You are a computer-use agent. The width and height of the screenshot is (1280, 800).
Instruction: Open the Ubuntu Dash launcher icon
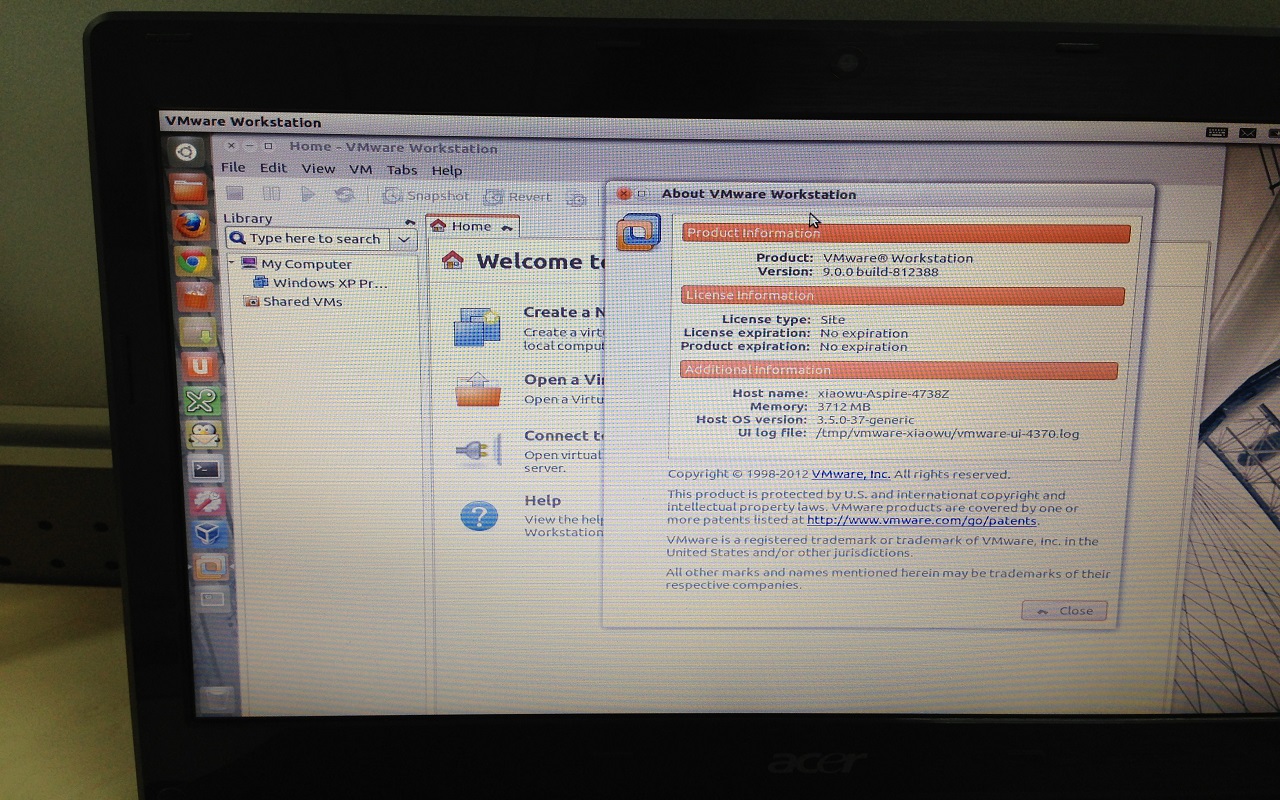click(x=185, y=153)
